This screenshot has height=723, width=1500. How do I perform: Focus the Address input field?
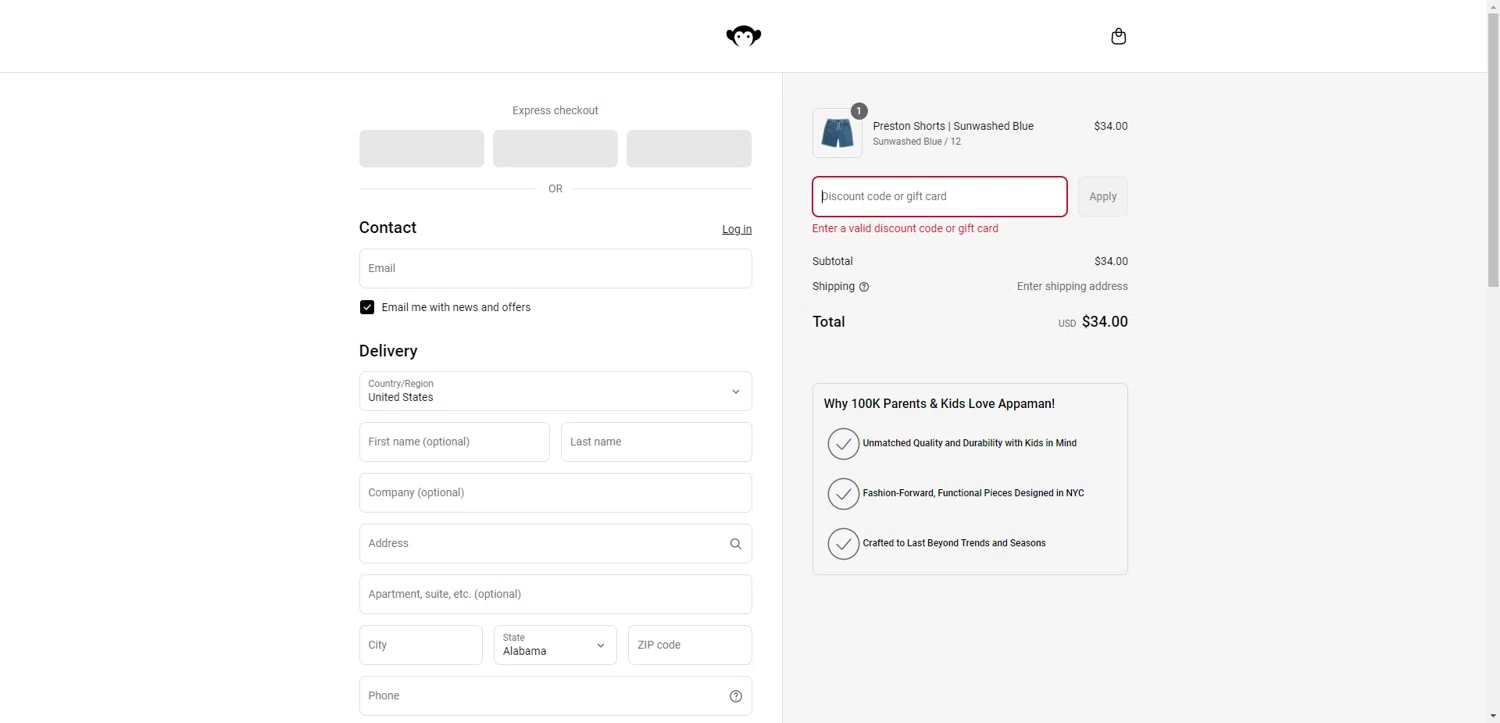click(555, 544)
